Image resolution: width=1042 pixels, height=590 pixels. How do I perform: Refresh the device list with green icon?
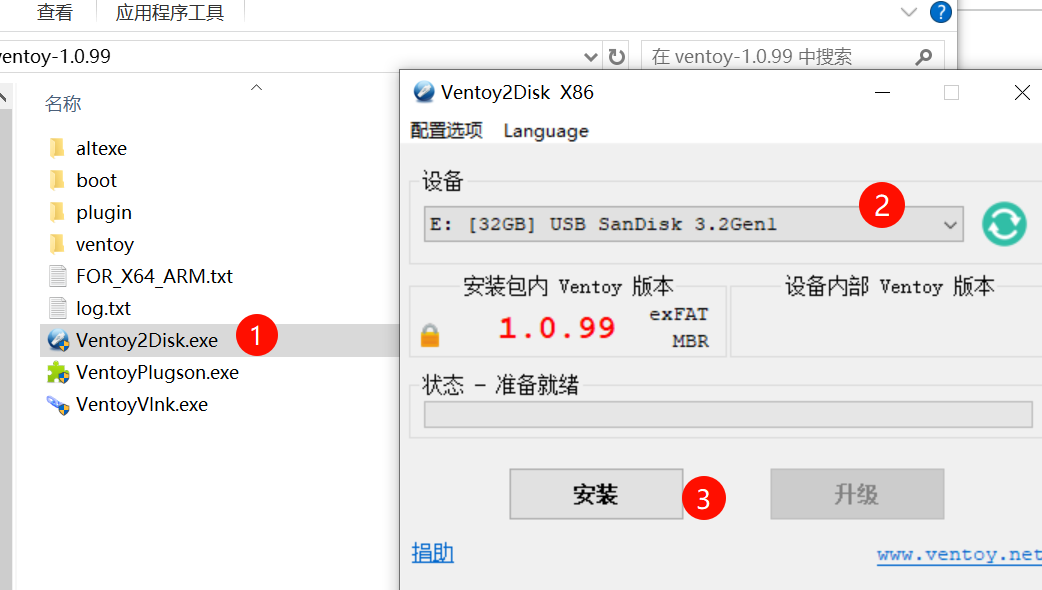[x=1004, y=224]
